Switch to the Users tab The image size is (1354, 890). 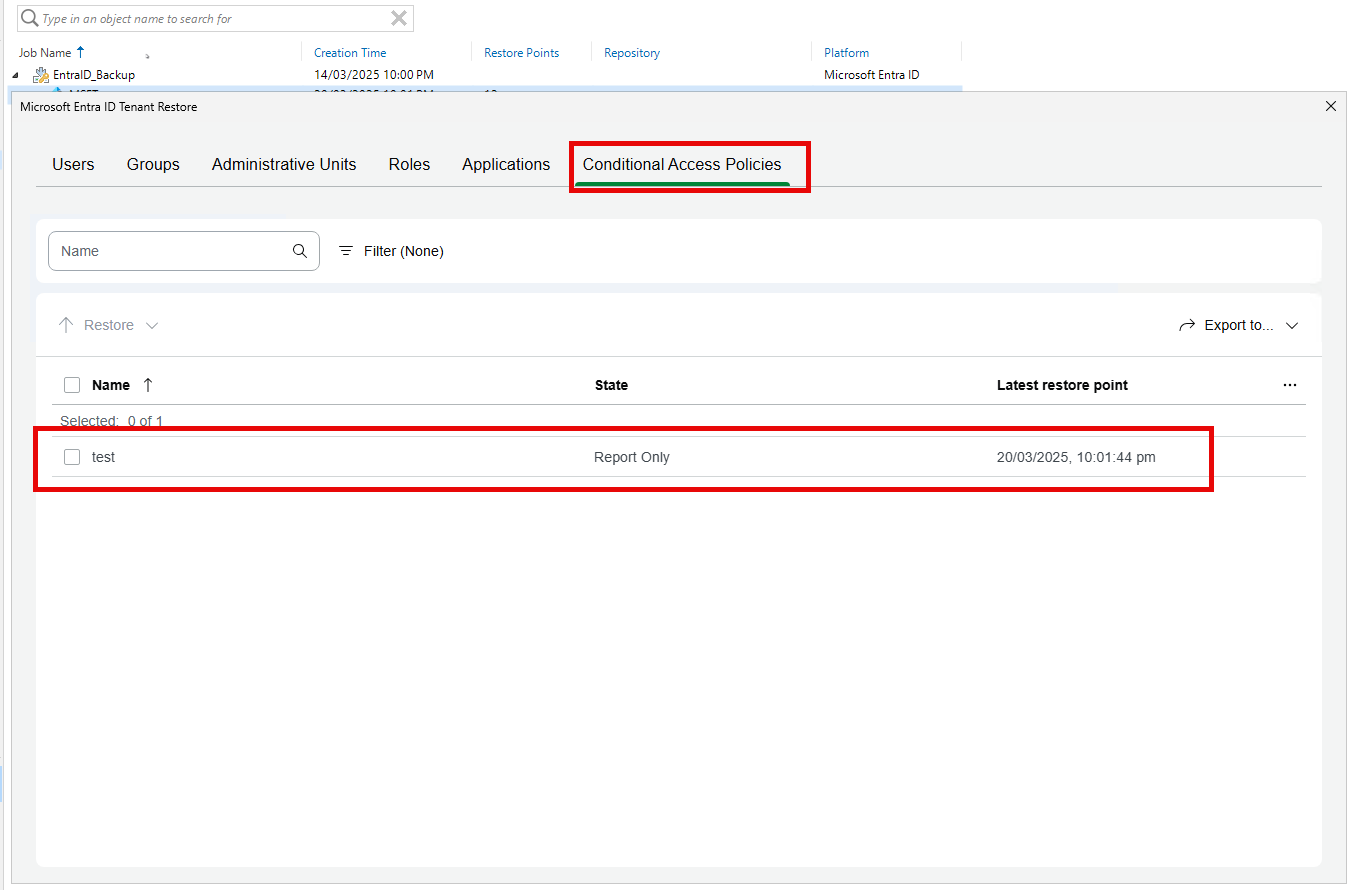(x=73, y=165)
